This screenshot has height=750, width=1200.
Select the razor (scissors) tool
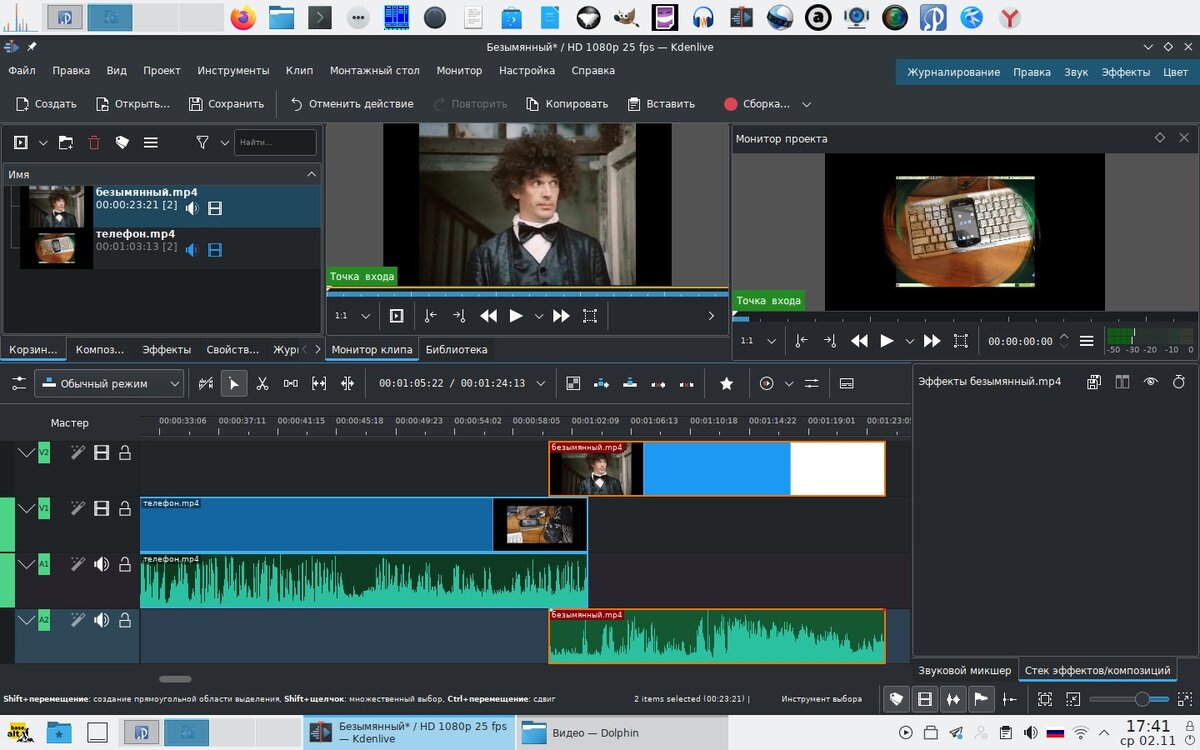click(262, 383)
